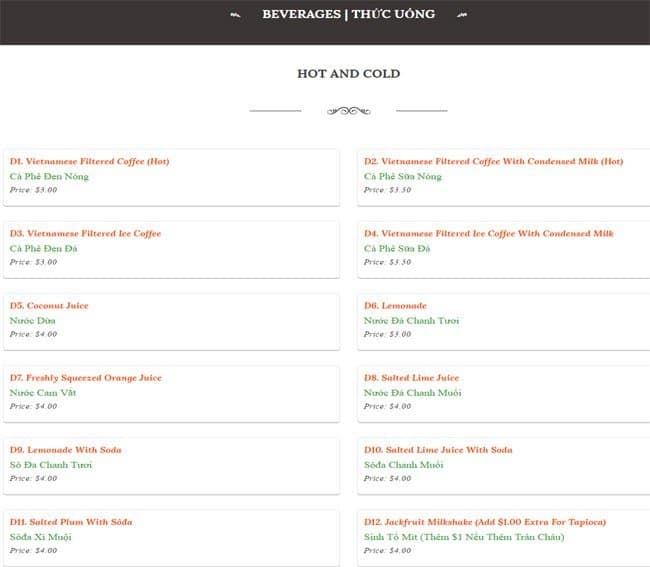The image size is (650, 567).
Task: Open D1 Vietnamese Filtered Coffee (Hot)
Action: click(x=90, y=161)
